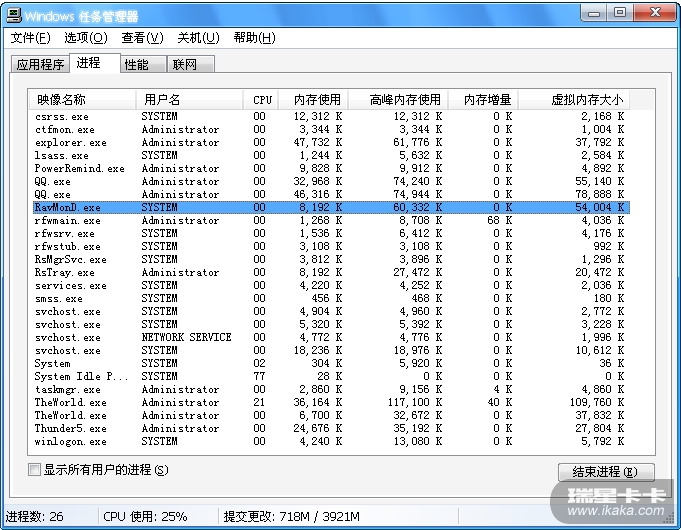
Task: Select the smss.exe process row
Action: click(331, 298)
